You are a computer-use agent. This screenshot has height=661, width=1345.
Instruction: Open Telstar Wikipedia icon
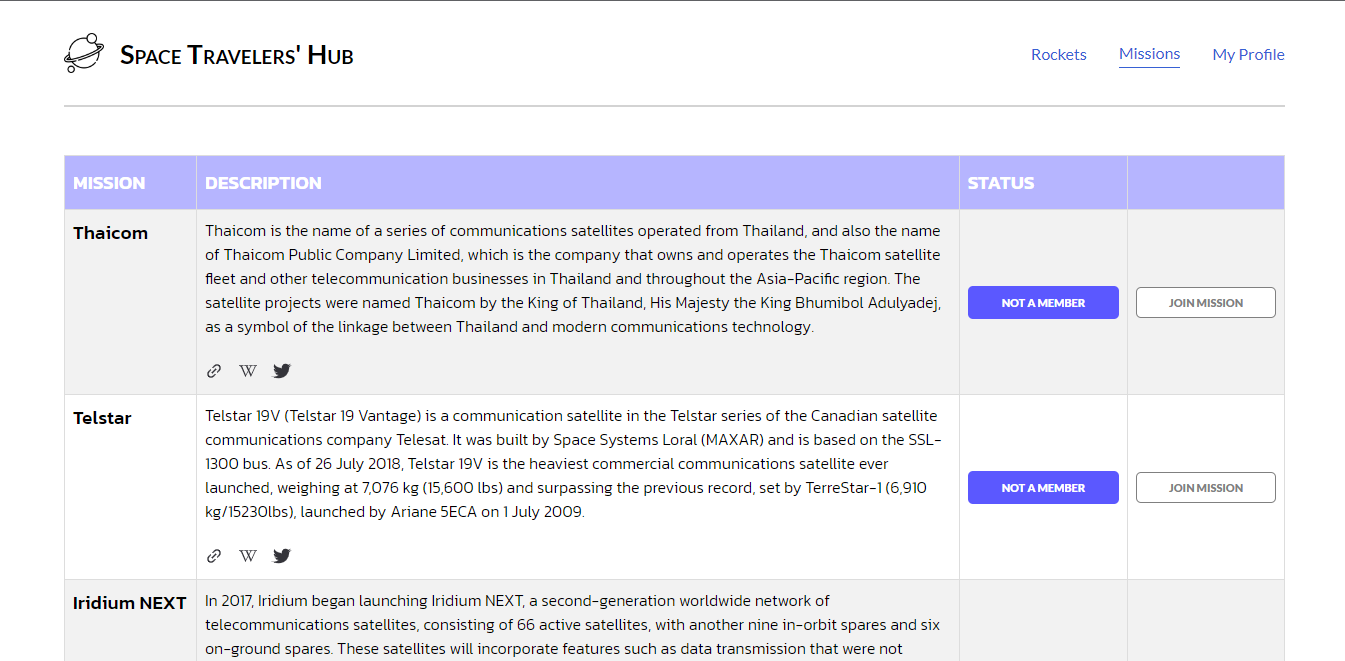click(x=248, y=556)
